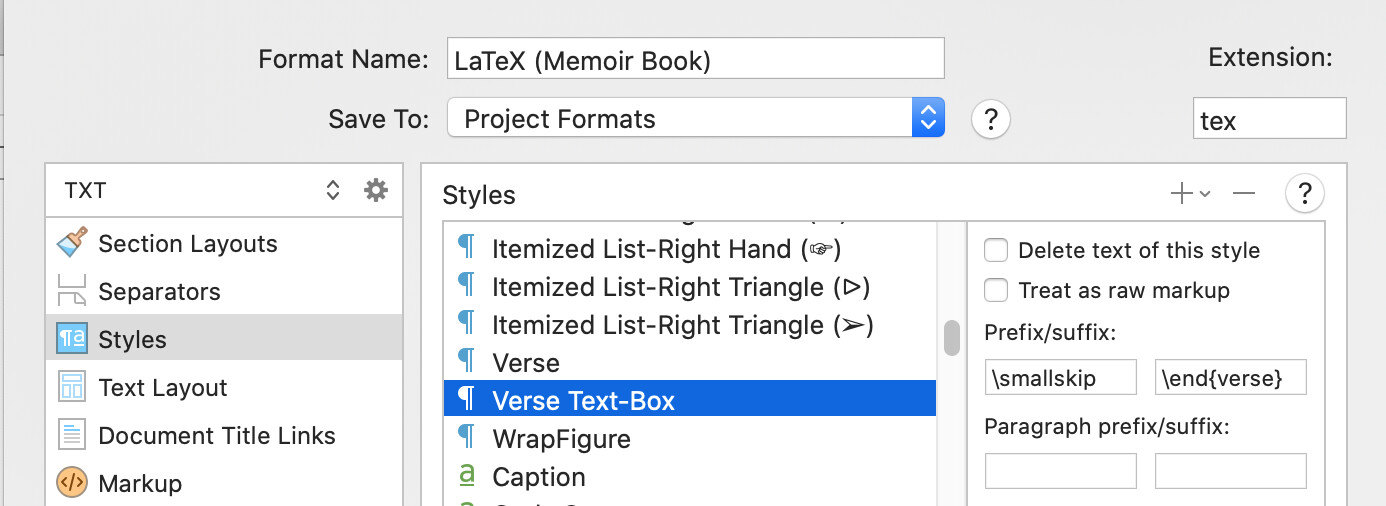The image size is (1386, 506).
Task: Click the gear options icon beside TXT
Action: pyautogui.click(x=376, y=190)
